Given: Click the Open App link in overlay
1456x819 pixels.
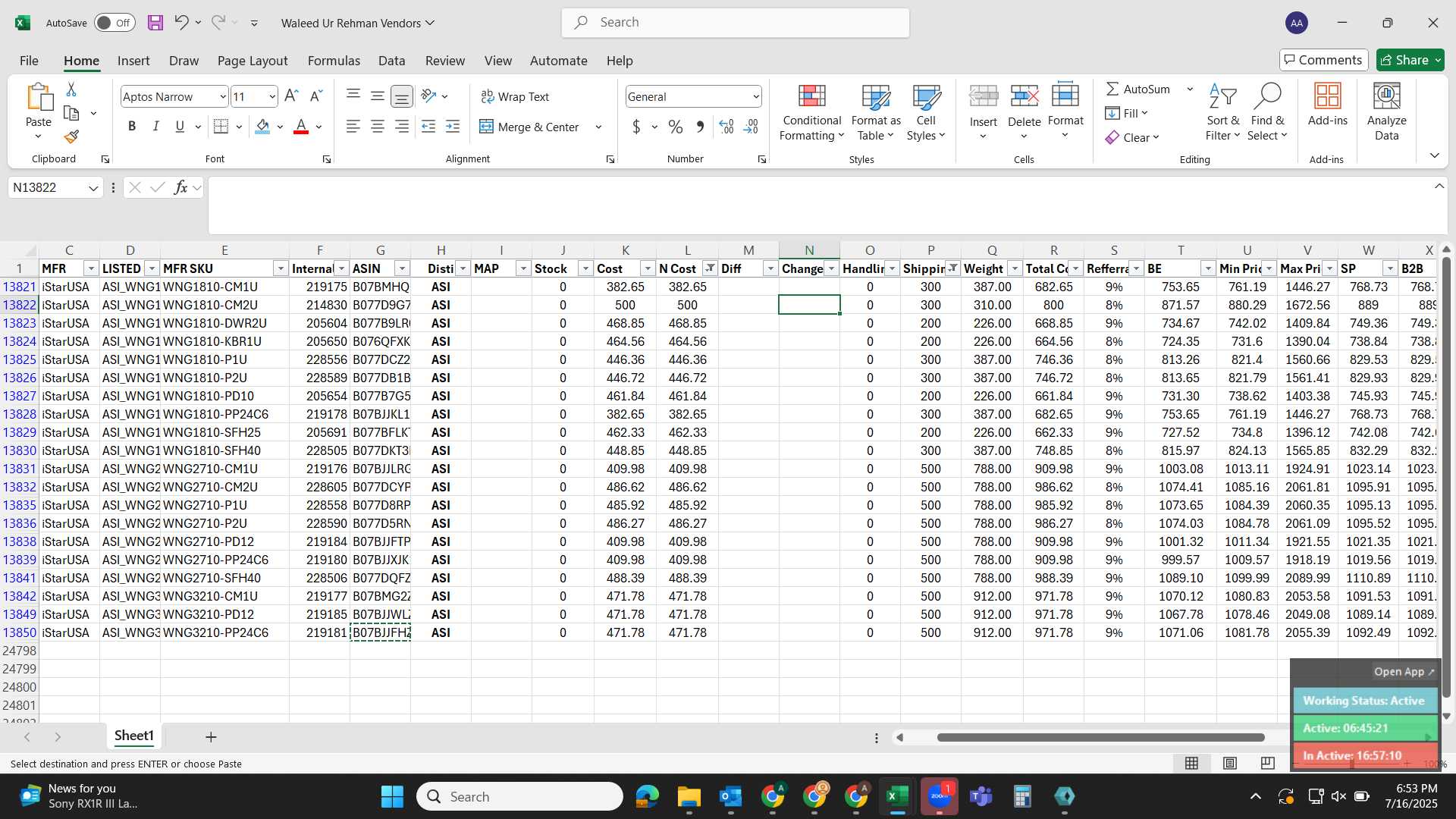Looking at the screenshot, I should (x=1404, y=671).
